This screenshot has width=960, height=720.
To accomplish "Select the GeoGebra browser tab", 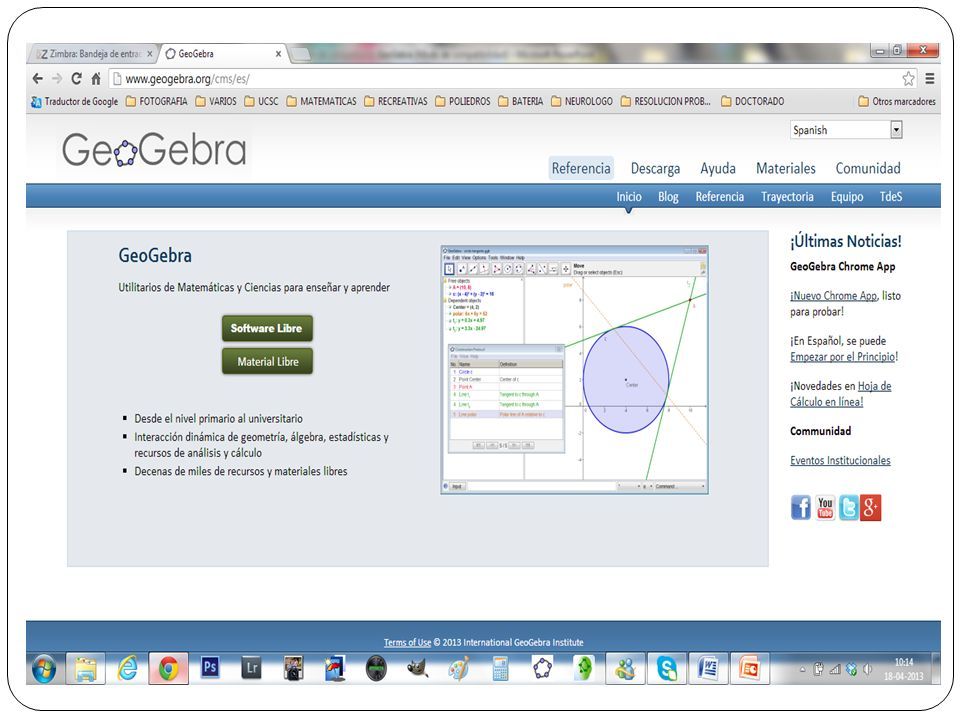I will point(223,54).
